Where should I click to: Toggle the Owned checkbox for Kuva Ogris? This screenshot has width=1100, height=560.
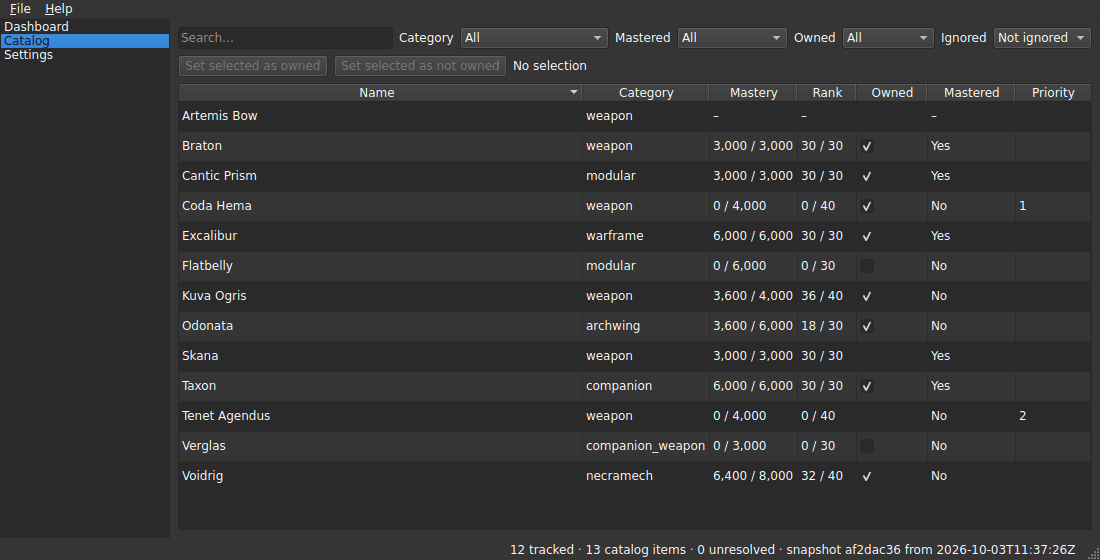[867, 296]
